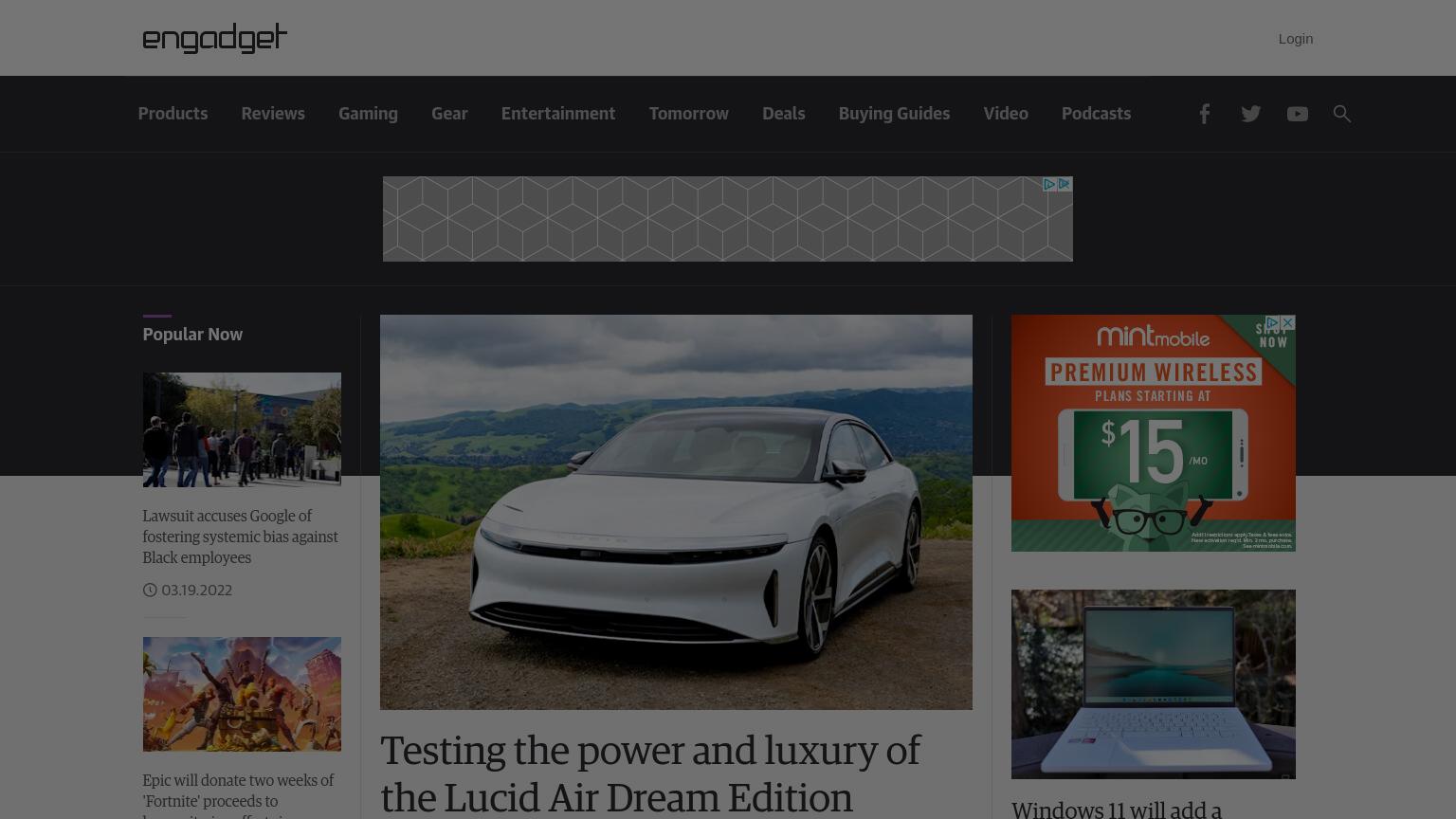Select Entertainment in the navigation bar
Viewport: 1456px width, 819px height.
click(x=558, y=114)
